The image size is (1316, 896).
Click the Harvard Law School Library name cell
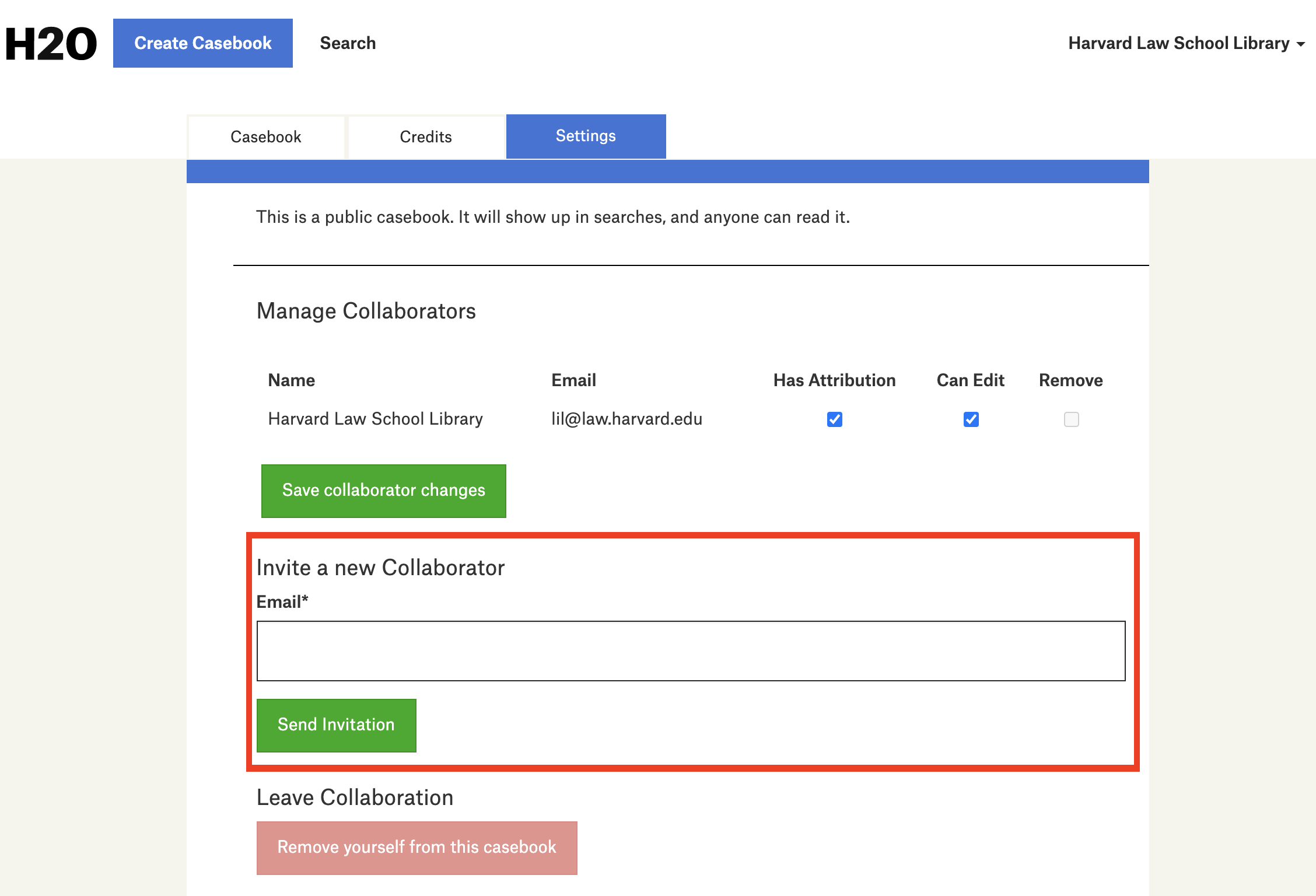[x=376, y=419]
